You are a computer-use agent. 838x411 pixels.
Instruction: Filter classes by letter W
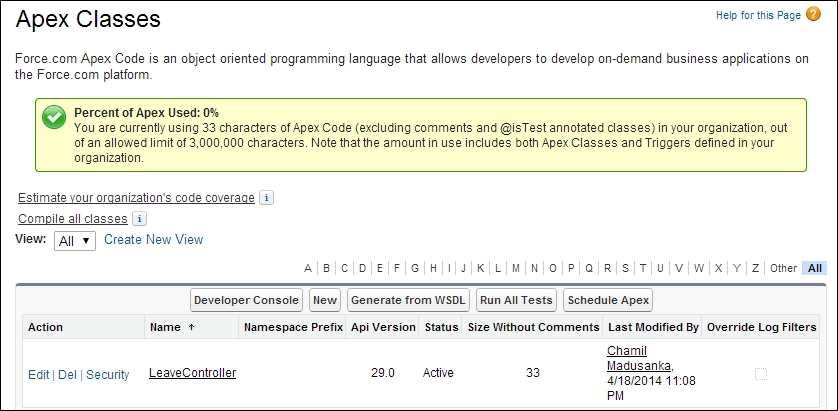click(699, 268)
